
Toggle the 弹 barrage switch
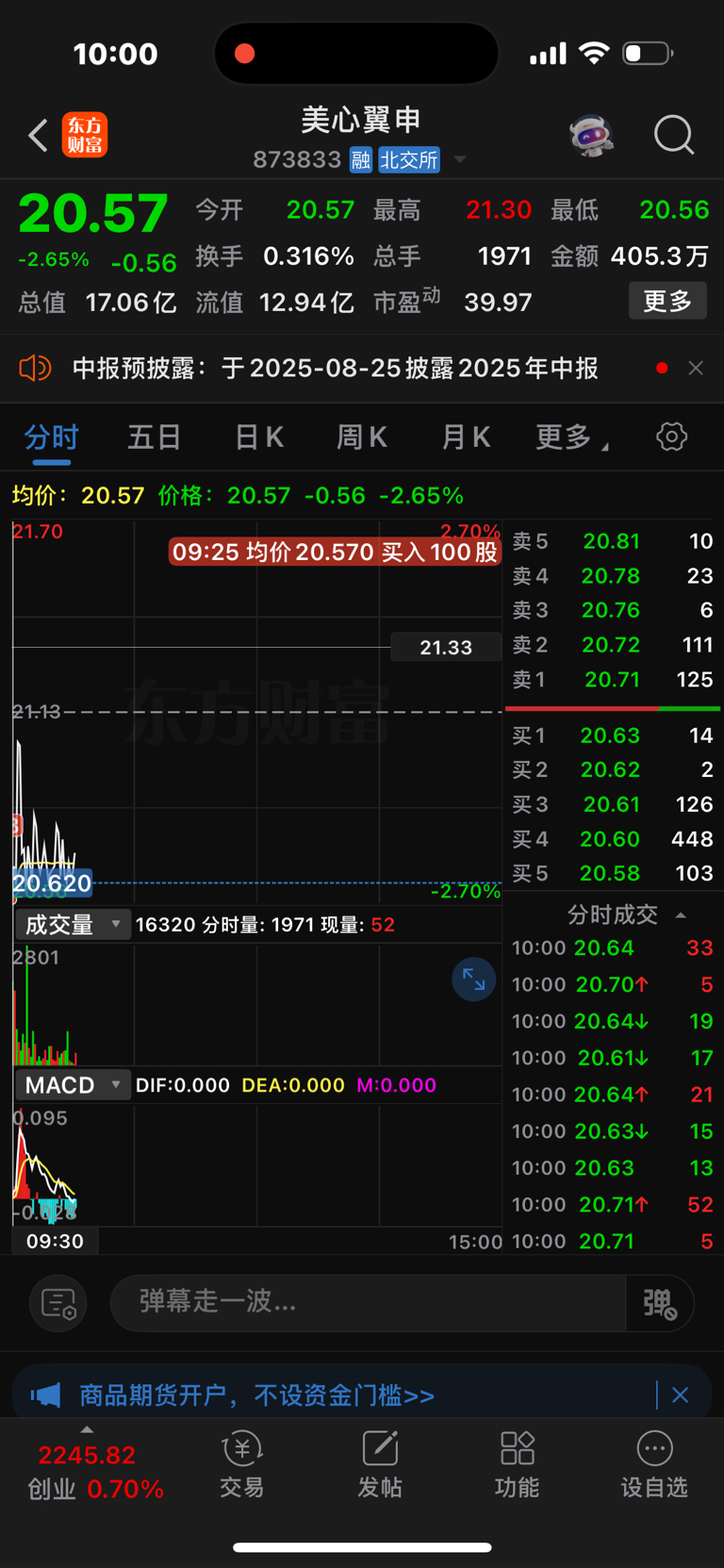pos(660,1303)
